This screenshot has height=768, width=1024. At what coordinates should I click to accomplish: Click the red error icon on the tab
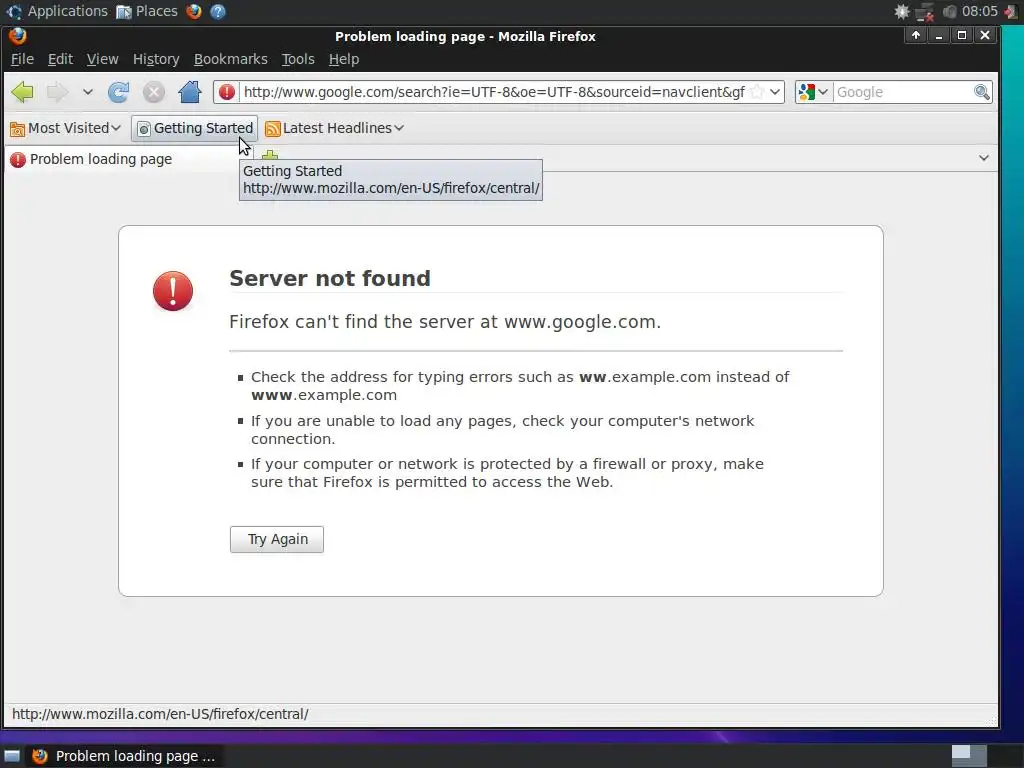coord(18,159)
